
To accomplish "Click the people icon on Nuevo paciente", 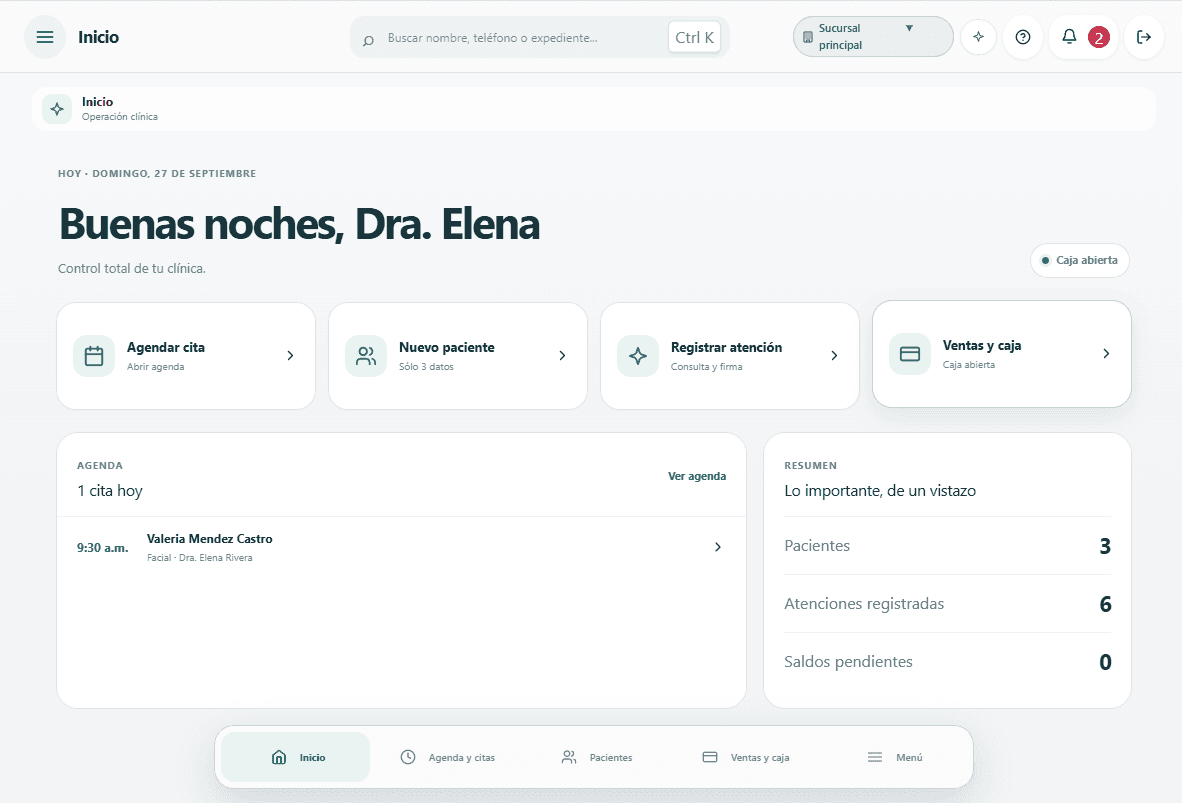I will pos(366,356).
